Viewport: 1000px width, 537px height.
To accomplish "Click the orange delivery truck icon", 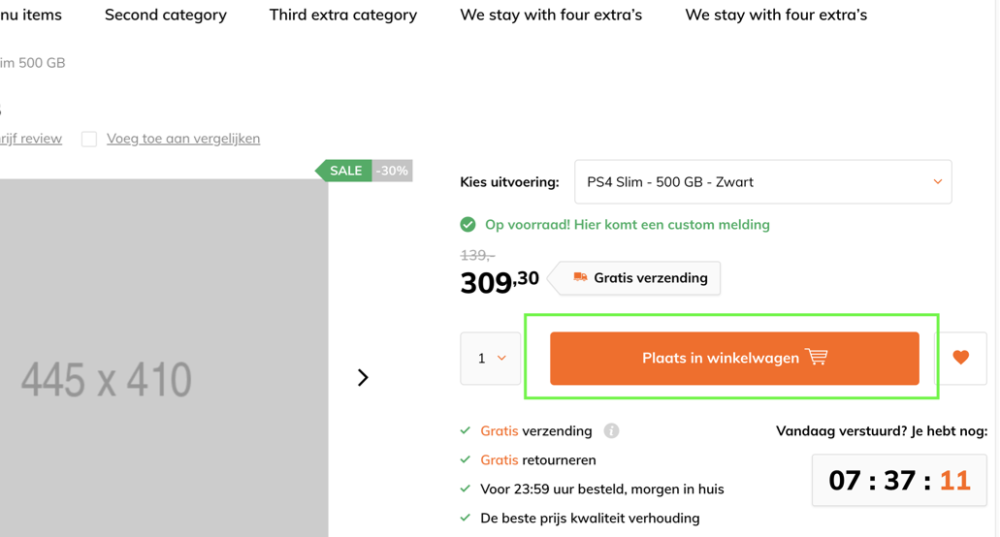I will [x=580, y=277].
